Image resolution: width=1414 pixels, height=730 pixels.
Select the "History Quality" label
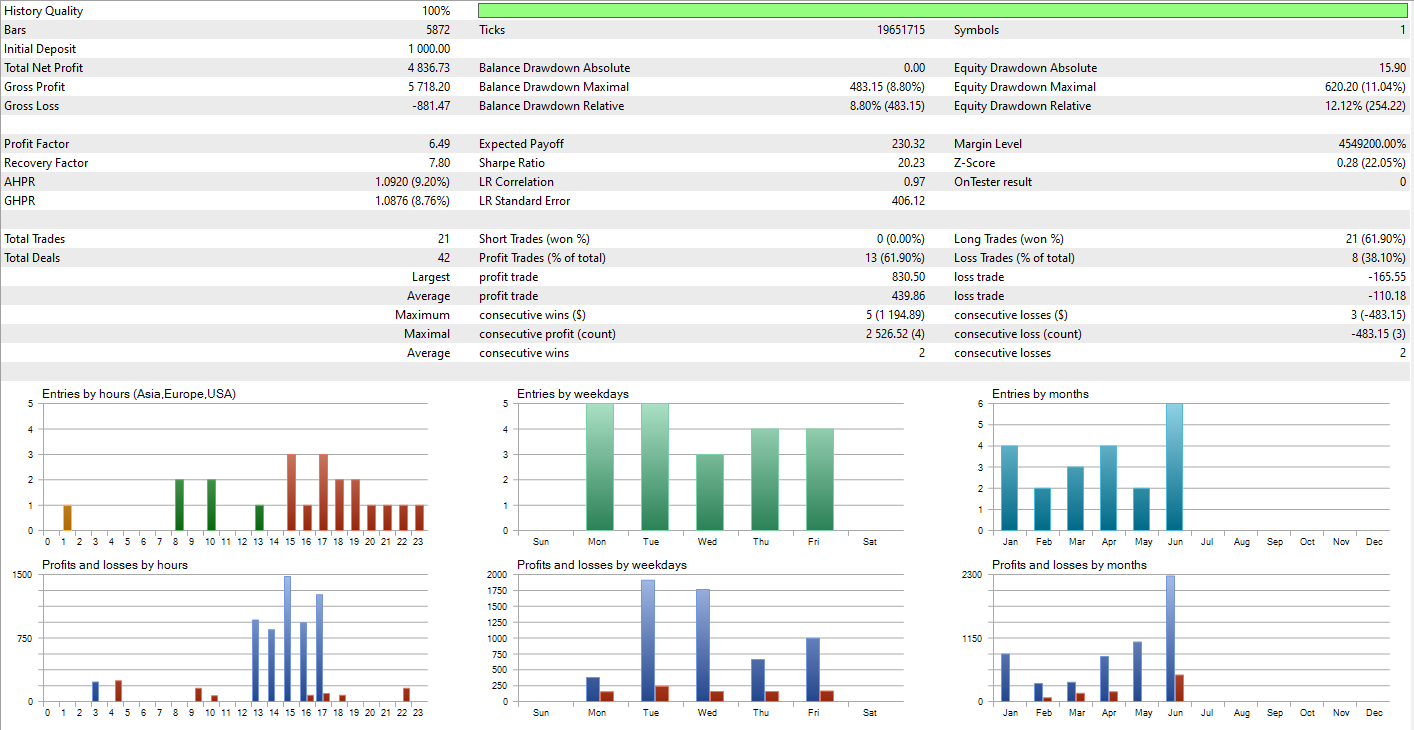(x=44, y=11)
